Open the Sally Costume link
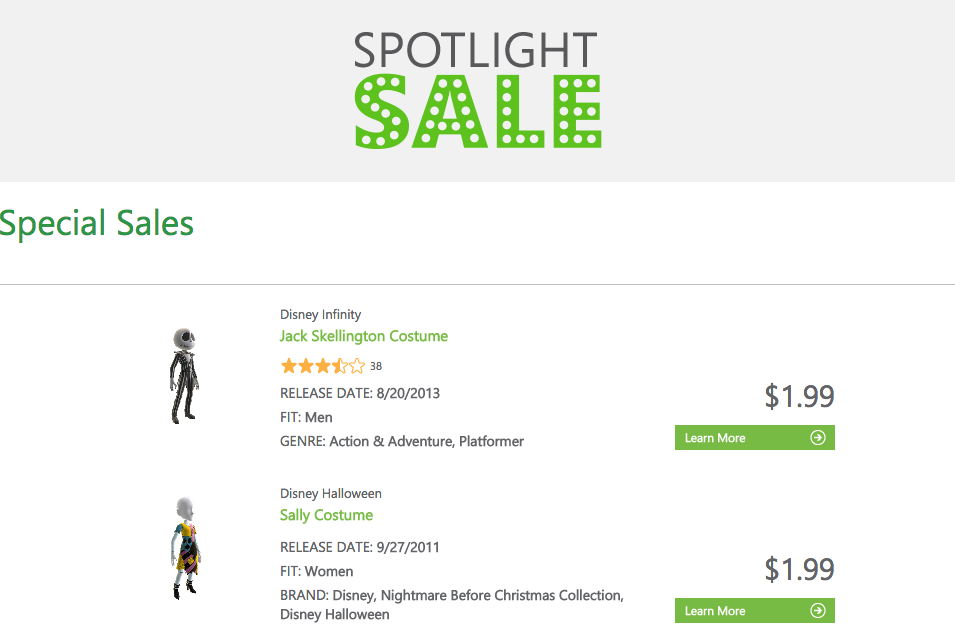 [326, 515]
